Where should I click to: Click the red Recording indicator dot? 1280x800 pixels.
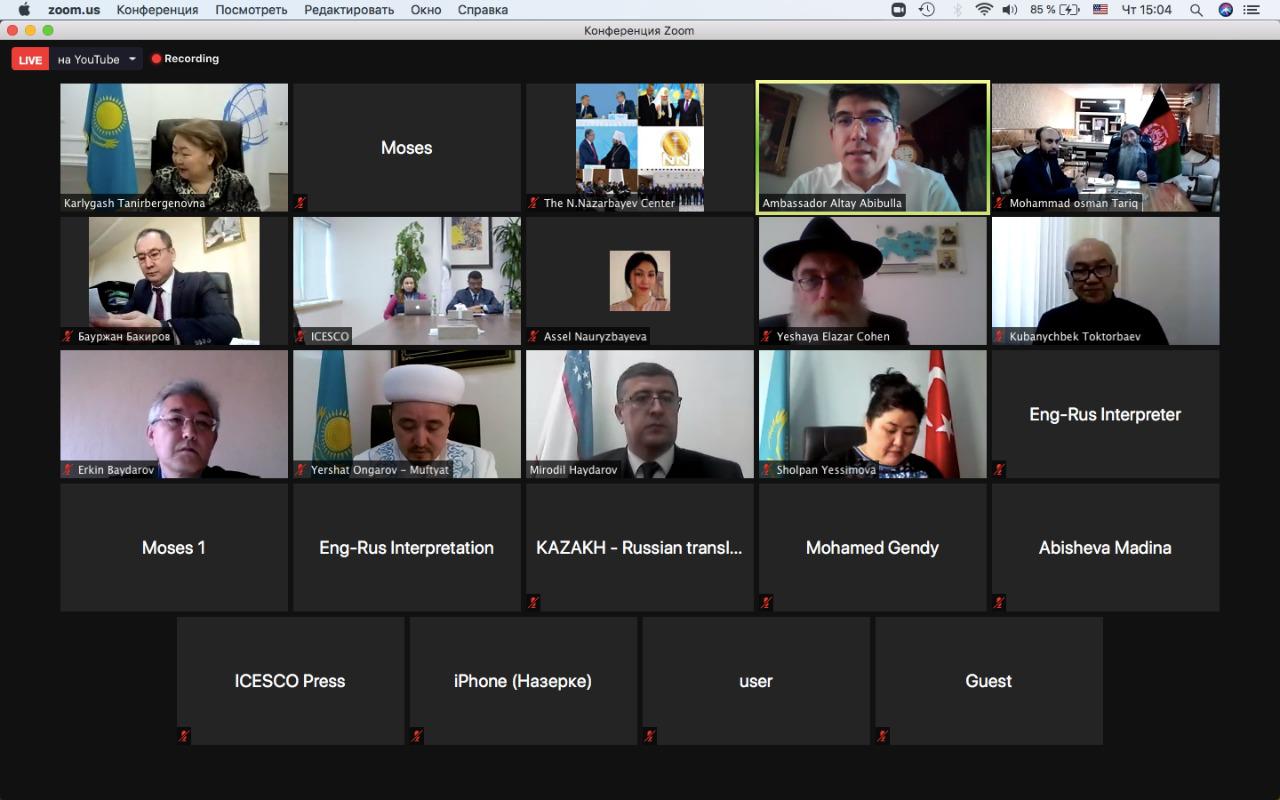point(156,59)
